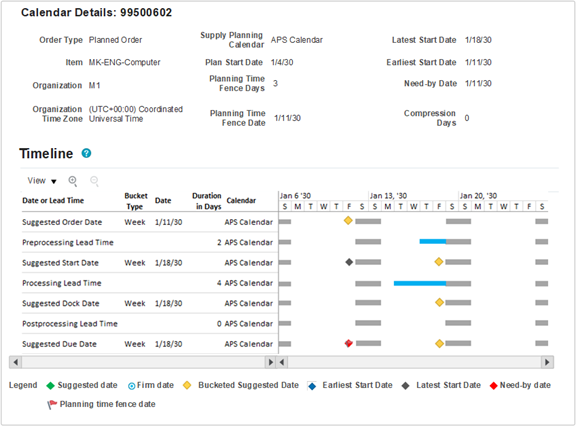The image size is (576, 426).
Task: Select the Suggested Order Date row
Action: (150, 222)
